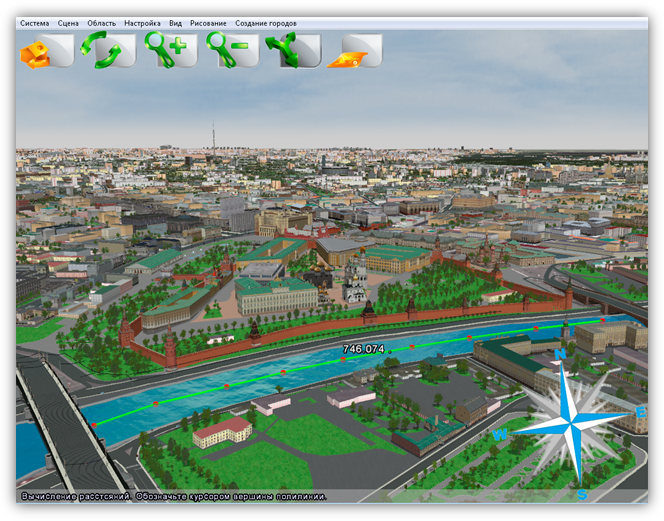Open the Область menu
Viewport: 664px width, 521px height.
[x=101, y=22]
